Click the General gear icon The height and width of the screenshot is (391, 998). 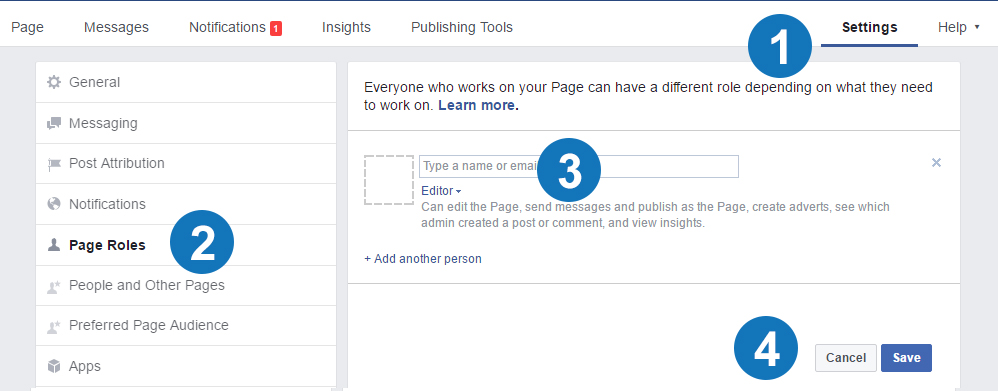(54, 82)
